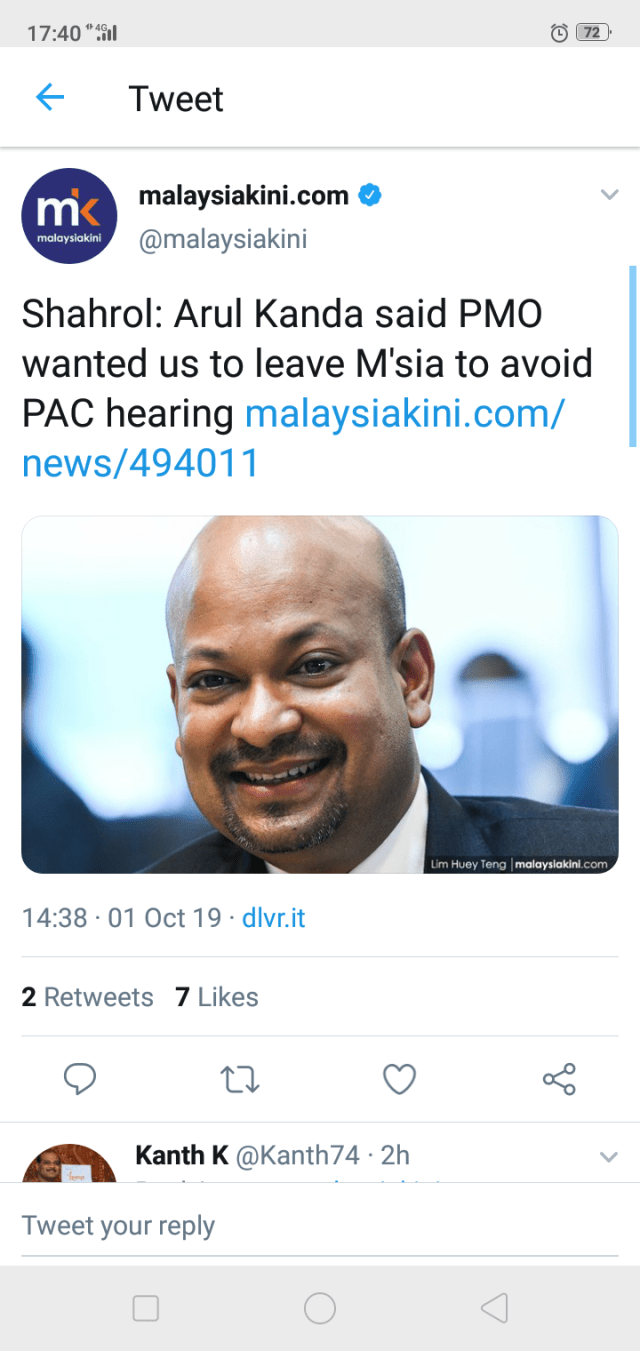Tap the malaysiakini profile avatar

70,216
